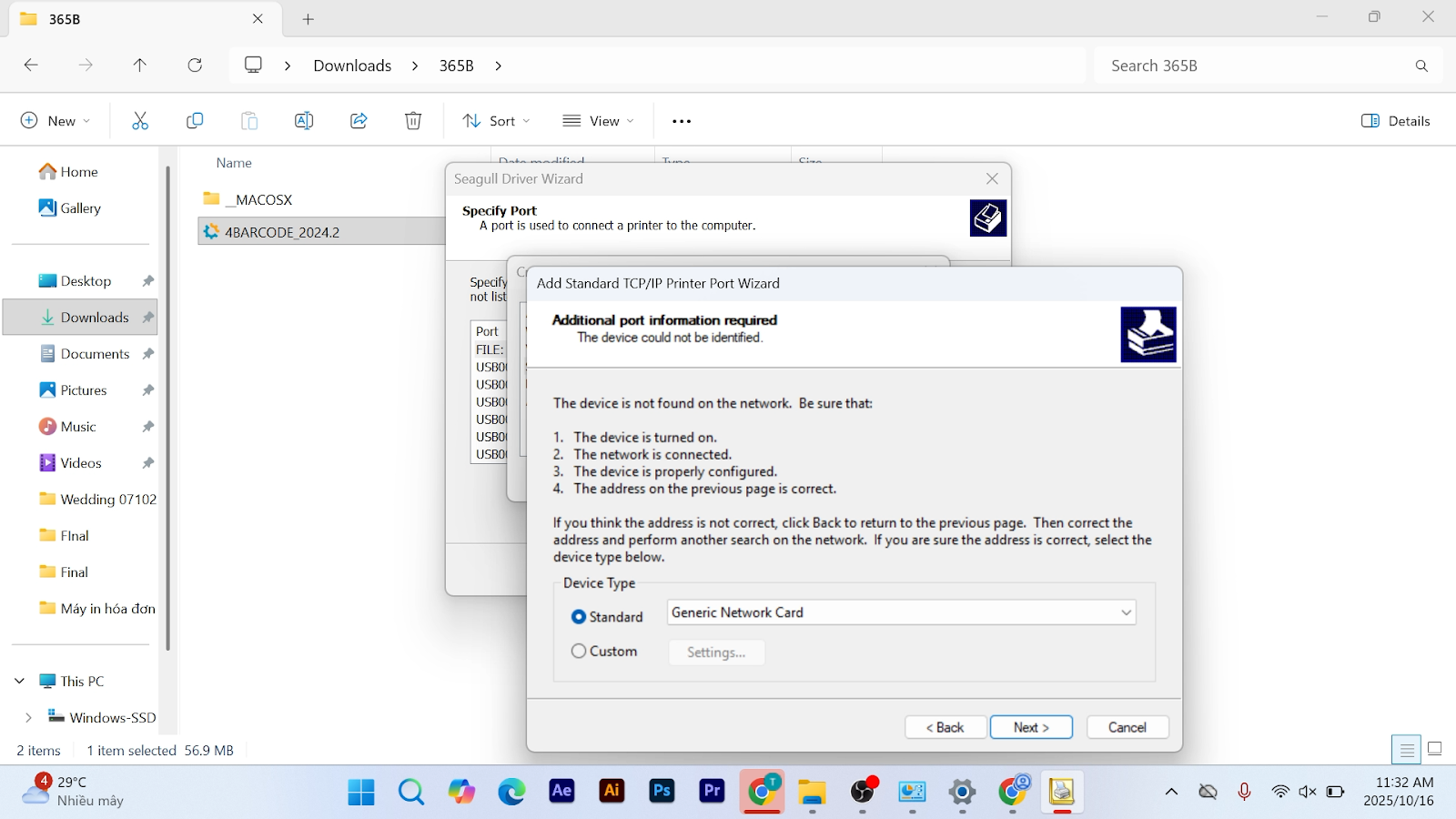Click the Copy icon in toolbar
Viewport: 1456px width, 819px height.
pyautogui.click(x=195, y=121)
